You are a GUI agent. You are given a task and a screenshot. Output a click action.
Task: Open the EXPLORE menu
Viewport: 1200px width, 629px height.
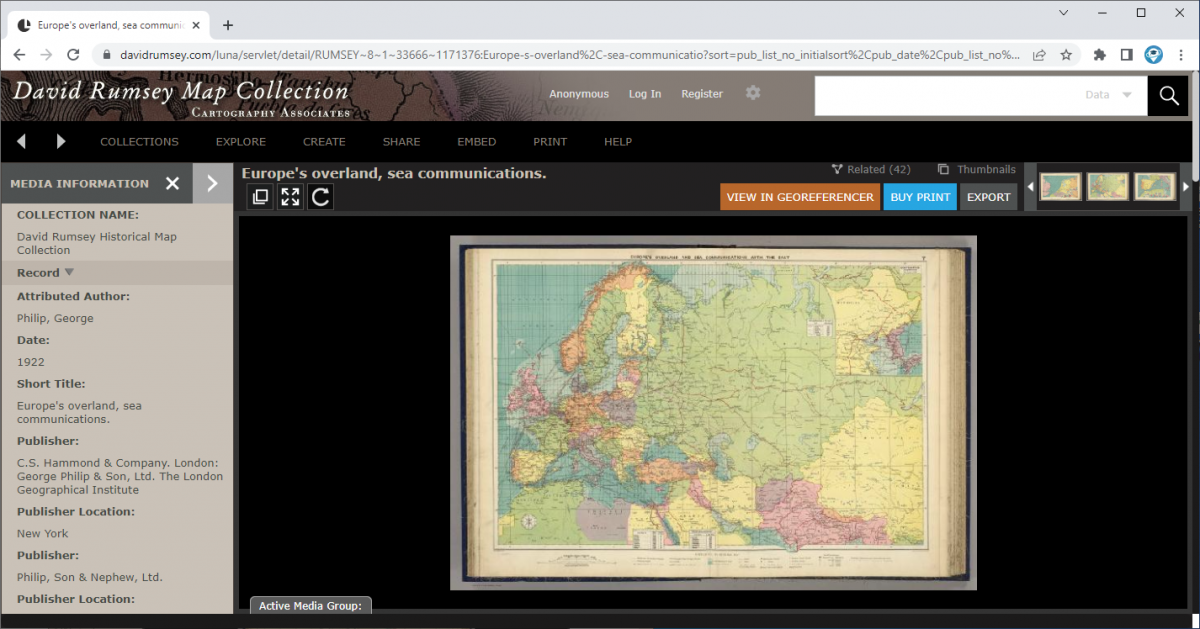tap(240, 141)
